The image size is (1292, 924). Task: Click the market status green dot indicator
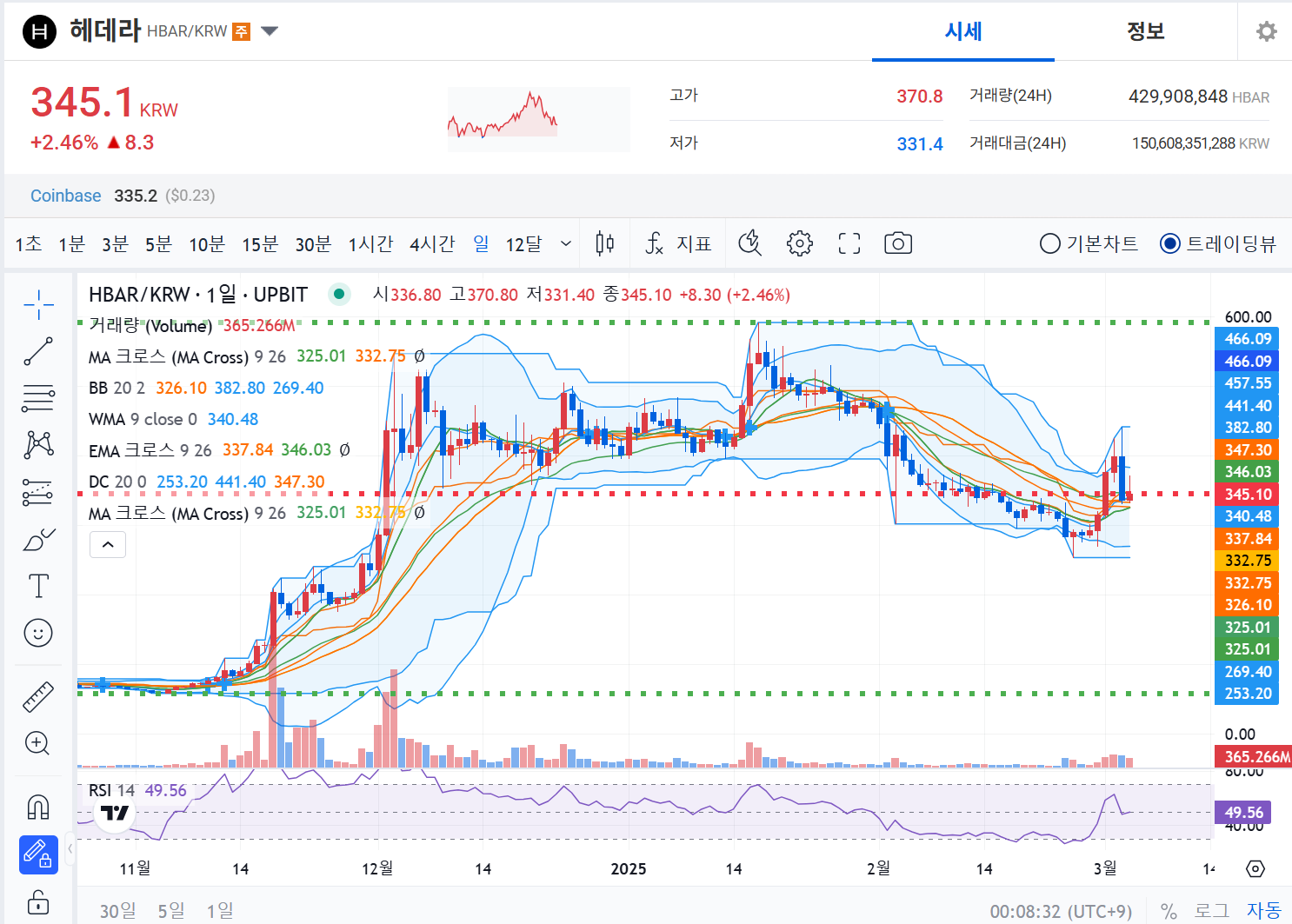339,295
